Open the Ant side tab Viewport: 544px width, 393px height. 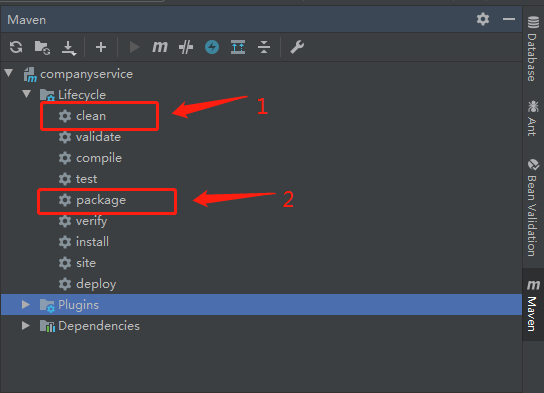tap(533, 118)
